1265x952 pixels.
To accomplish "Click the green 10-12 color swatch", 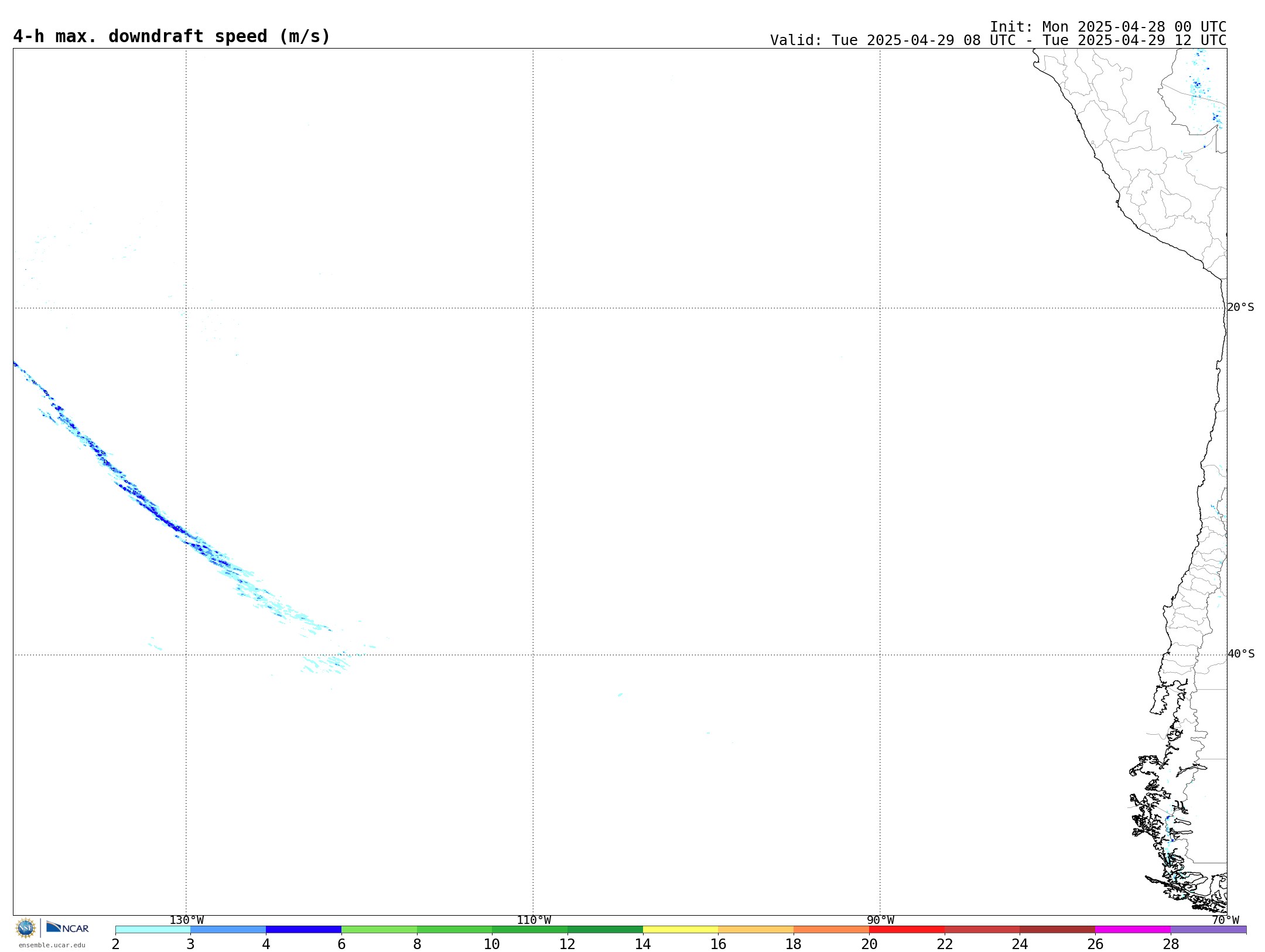I will point(530,930).
